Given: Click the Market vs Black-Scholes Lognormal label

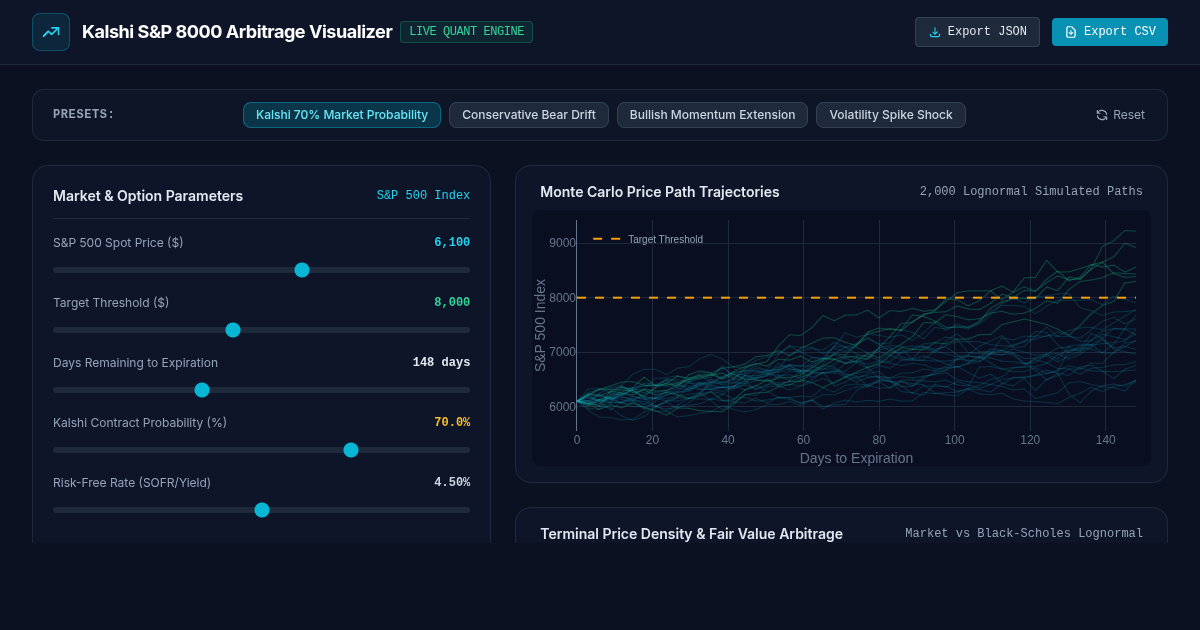Looking at the screenshot, I should (1024, 534).
